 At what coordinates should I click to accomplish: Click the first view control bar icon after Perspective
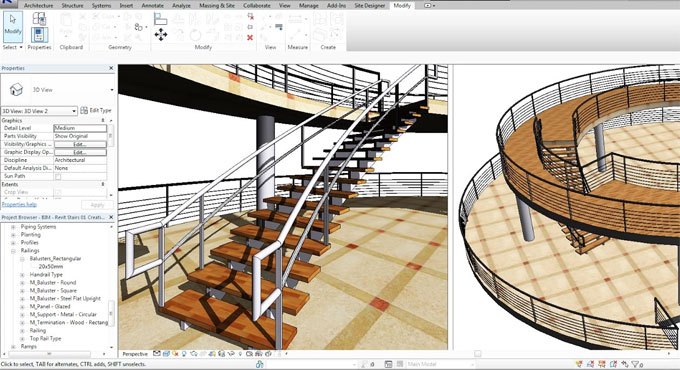157,354
